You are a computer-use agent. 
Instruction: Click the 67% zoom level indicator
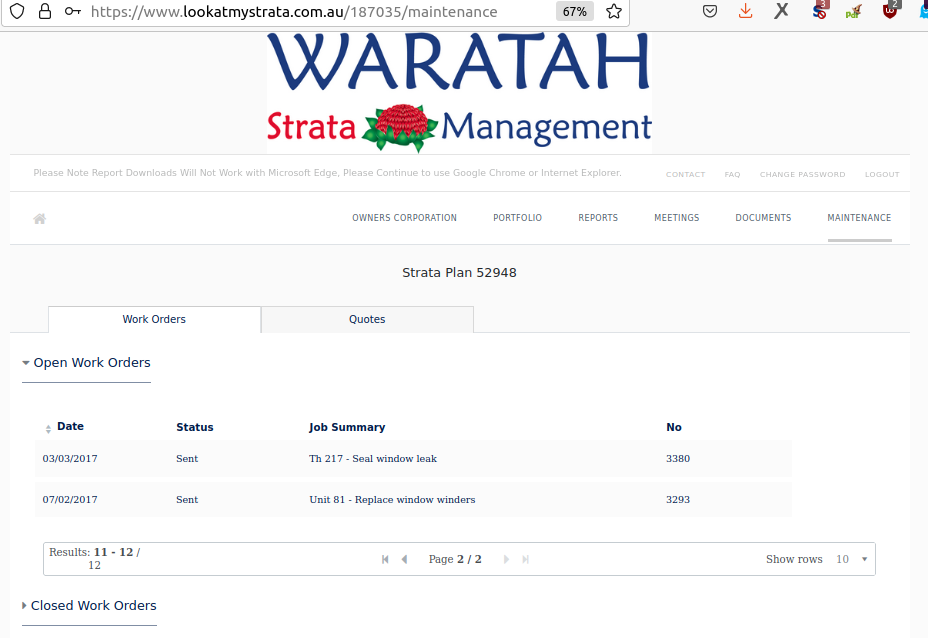pos(575,11)
